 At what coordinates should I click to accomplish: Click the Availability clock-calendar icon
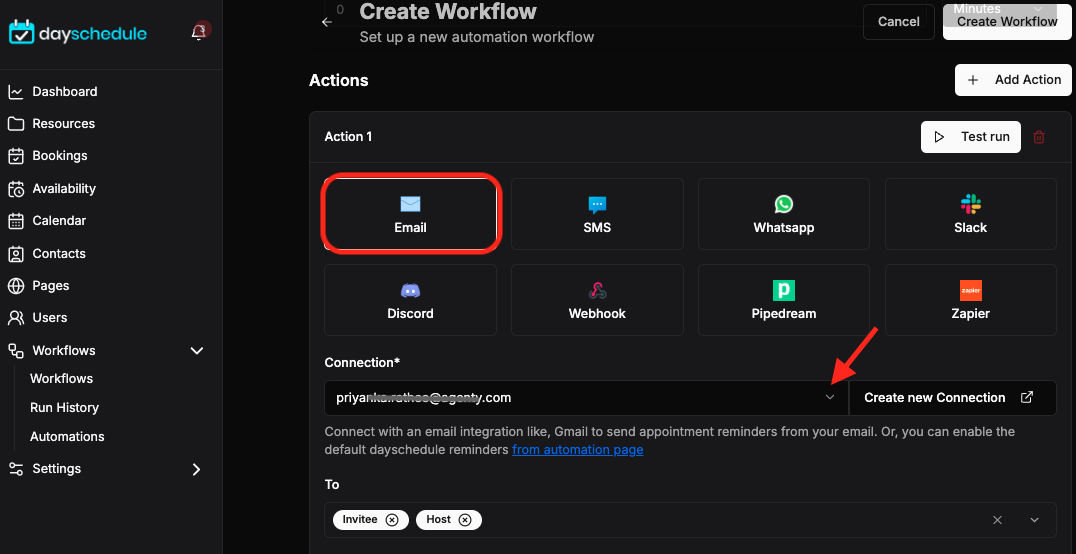tap(16, 188)
